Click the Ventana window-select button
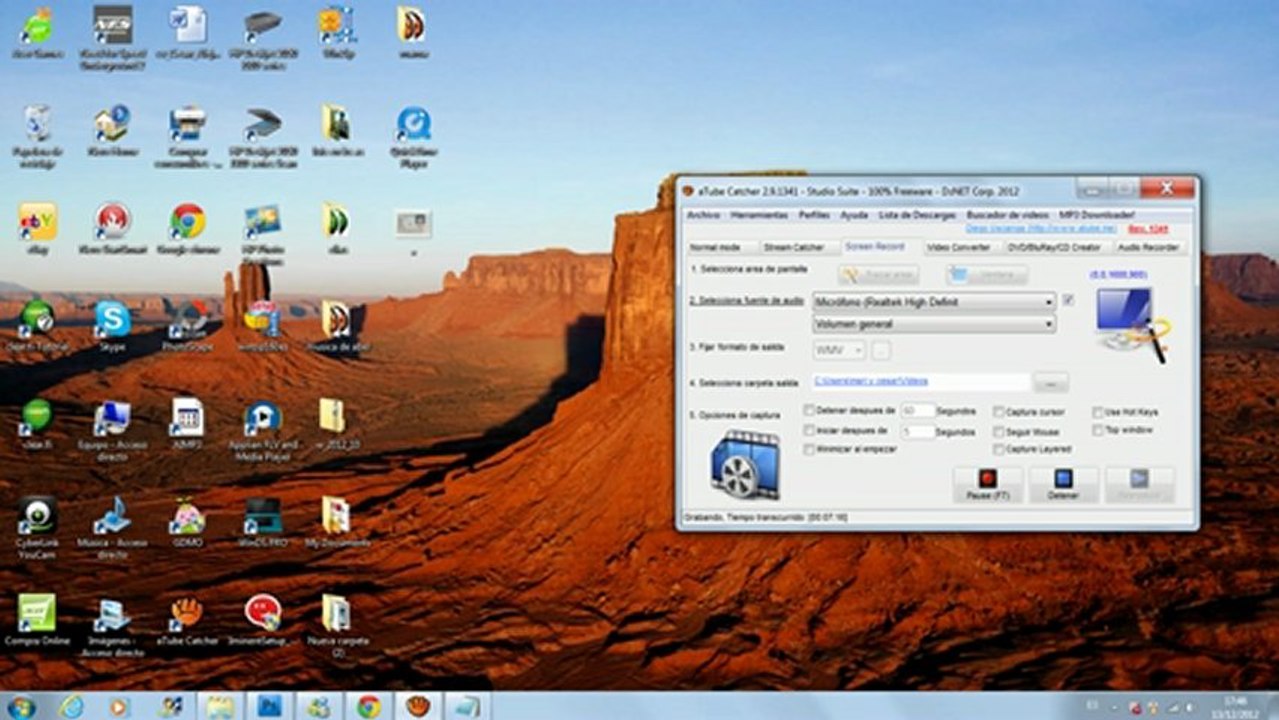Screen dimensions: 1279x720 986,275
